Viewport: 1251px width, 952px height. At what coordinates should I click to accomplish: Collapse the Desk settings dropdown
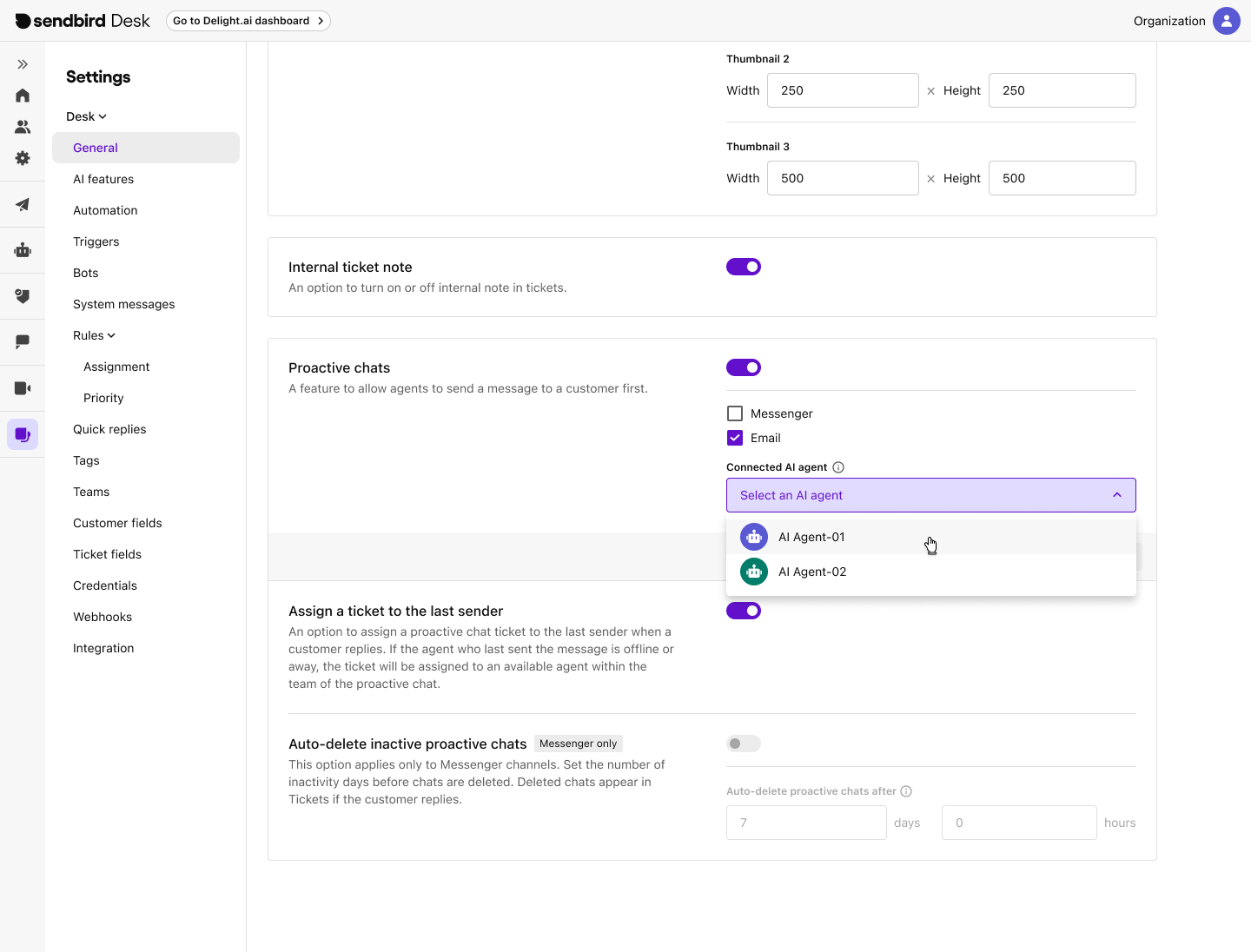pyautogui.click(x=102, y=116)
